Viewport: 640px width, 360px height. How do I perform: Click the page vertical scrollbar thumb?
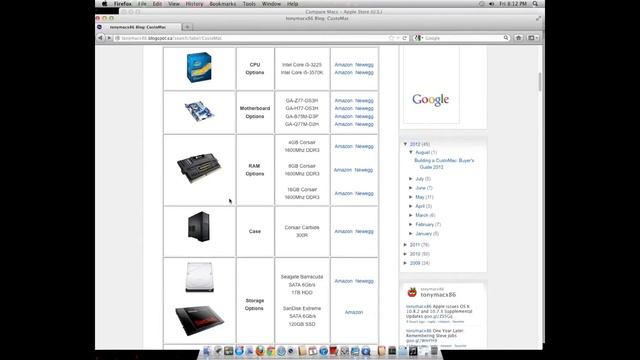point(540,82)
